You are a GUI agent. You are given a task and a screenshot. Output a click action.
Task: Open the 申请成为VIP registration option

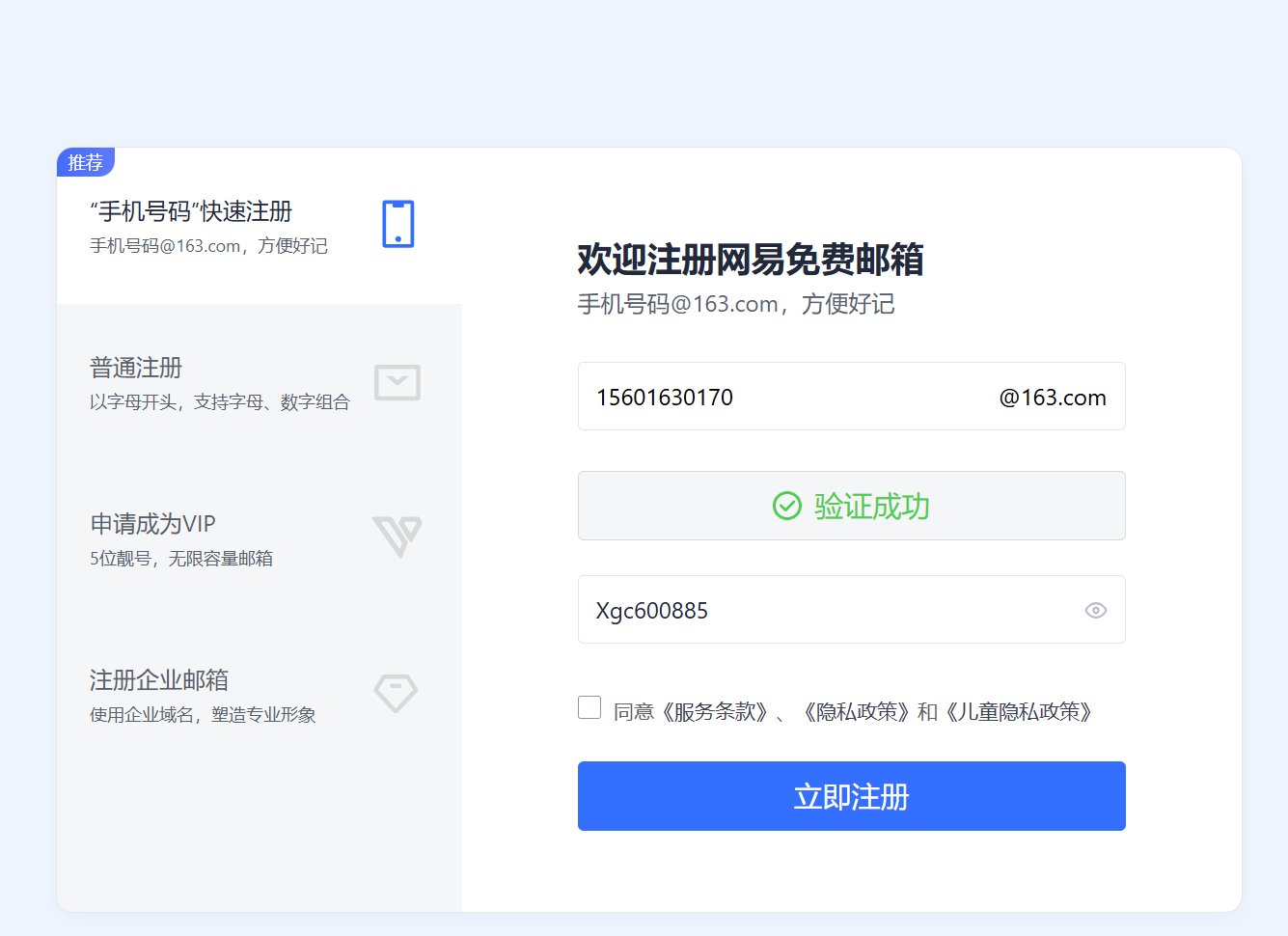152,525
